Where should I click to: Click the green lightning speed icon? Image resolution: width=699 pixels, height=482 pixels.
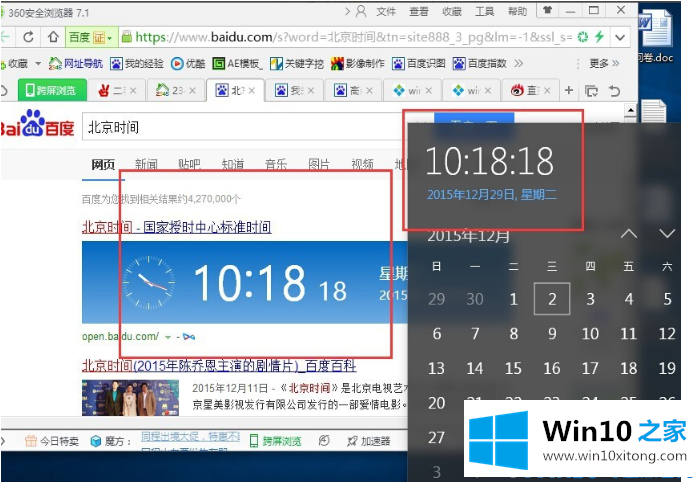point(599,37)
